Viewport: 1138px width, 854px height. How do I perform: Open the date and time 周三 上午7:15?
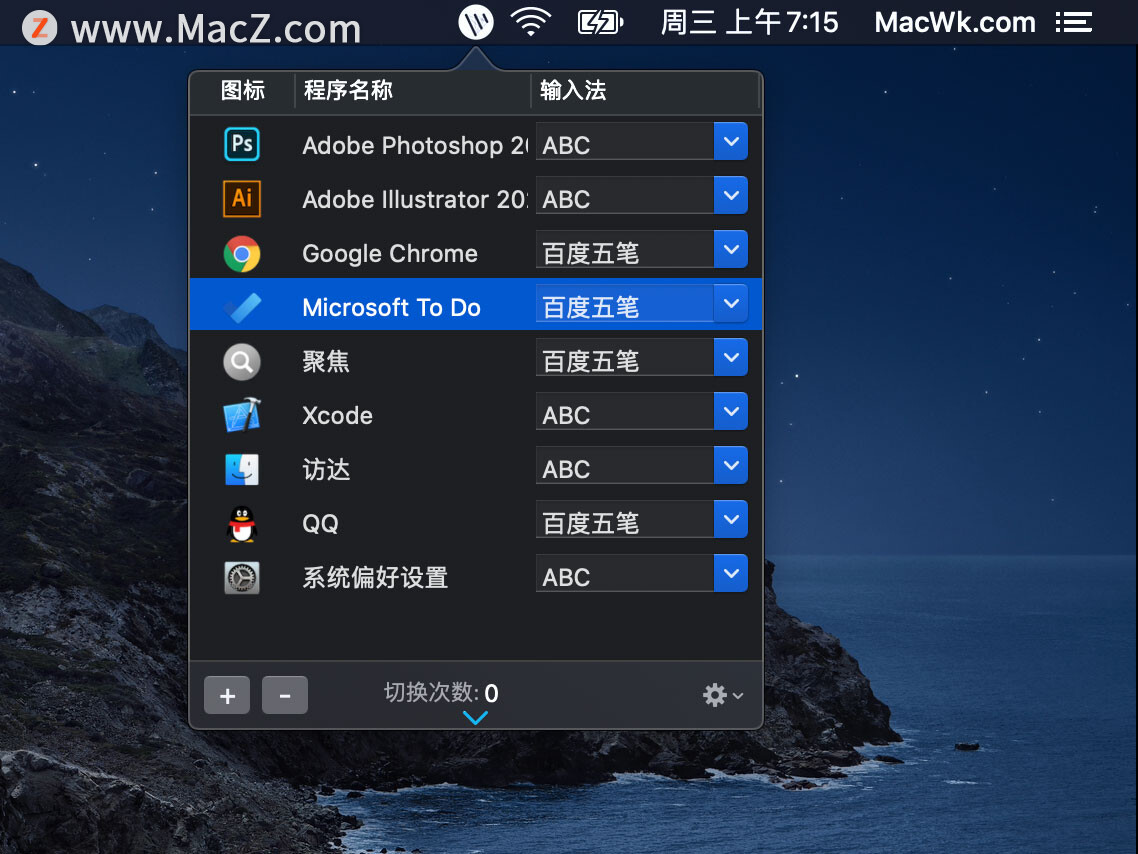(749, 22)
